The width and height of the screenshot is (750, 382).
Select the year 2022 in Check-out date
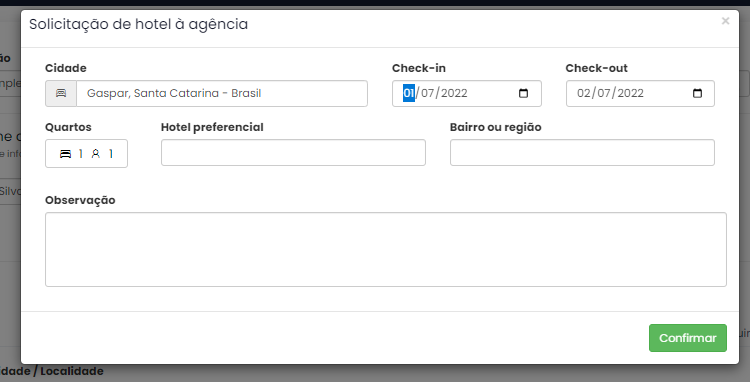630,93
